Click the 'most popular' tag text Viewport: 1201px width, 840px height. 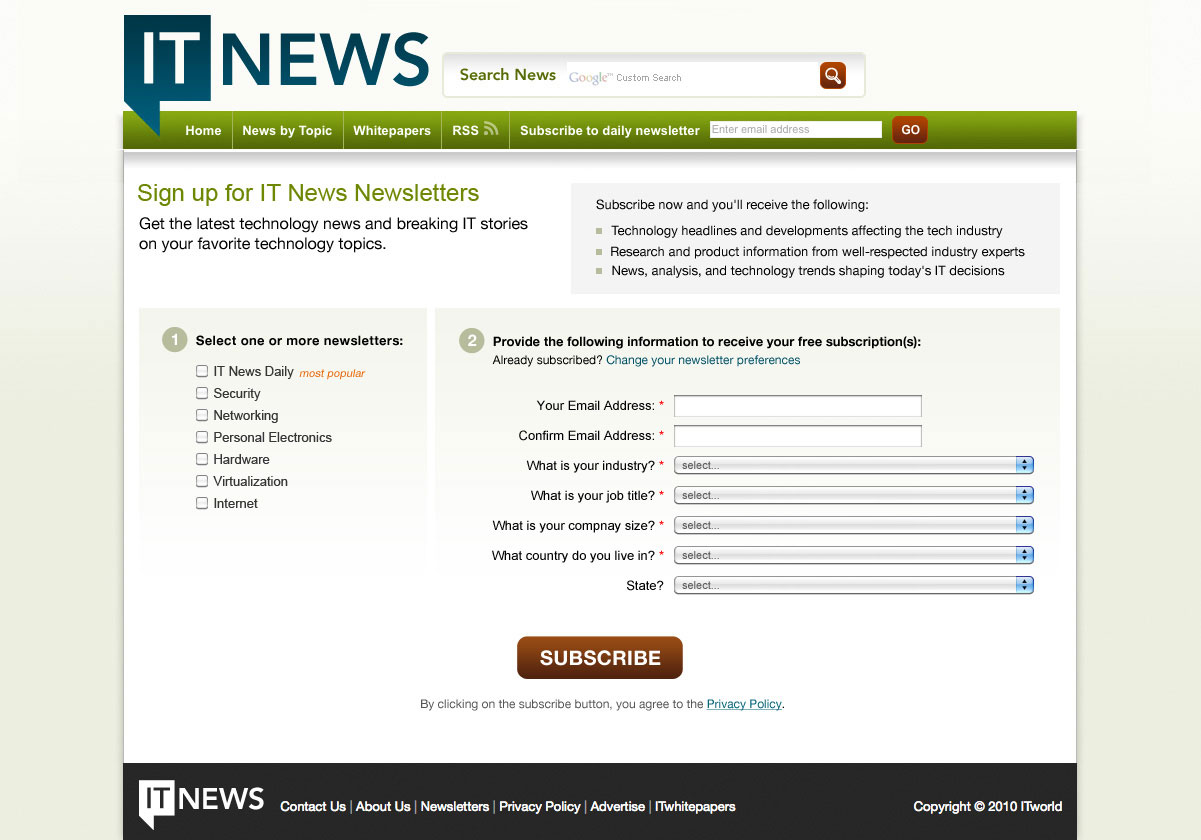click(332, 373)
